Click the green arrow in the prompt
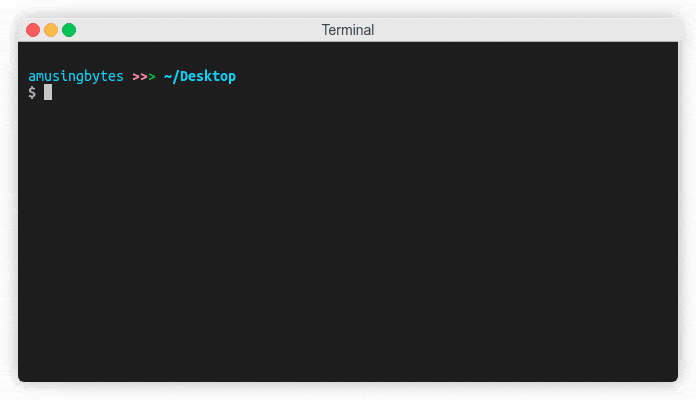The height and width of the screenshot is (400, 696). point(152,76)
